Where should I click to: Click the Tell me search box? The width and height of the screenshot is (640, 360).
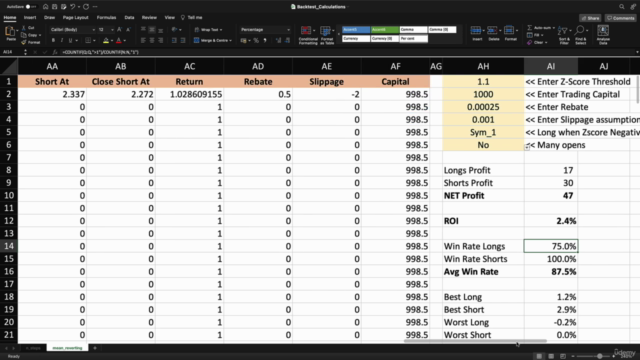point(192,18)
